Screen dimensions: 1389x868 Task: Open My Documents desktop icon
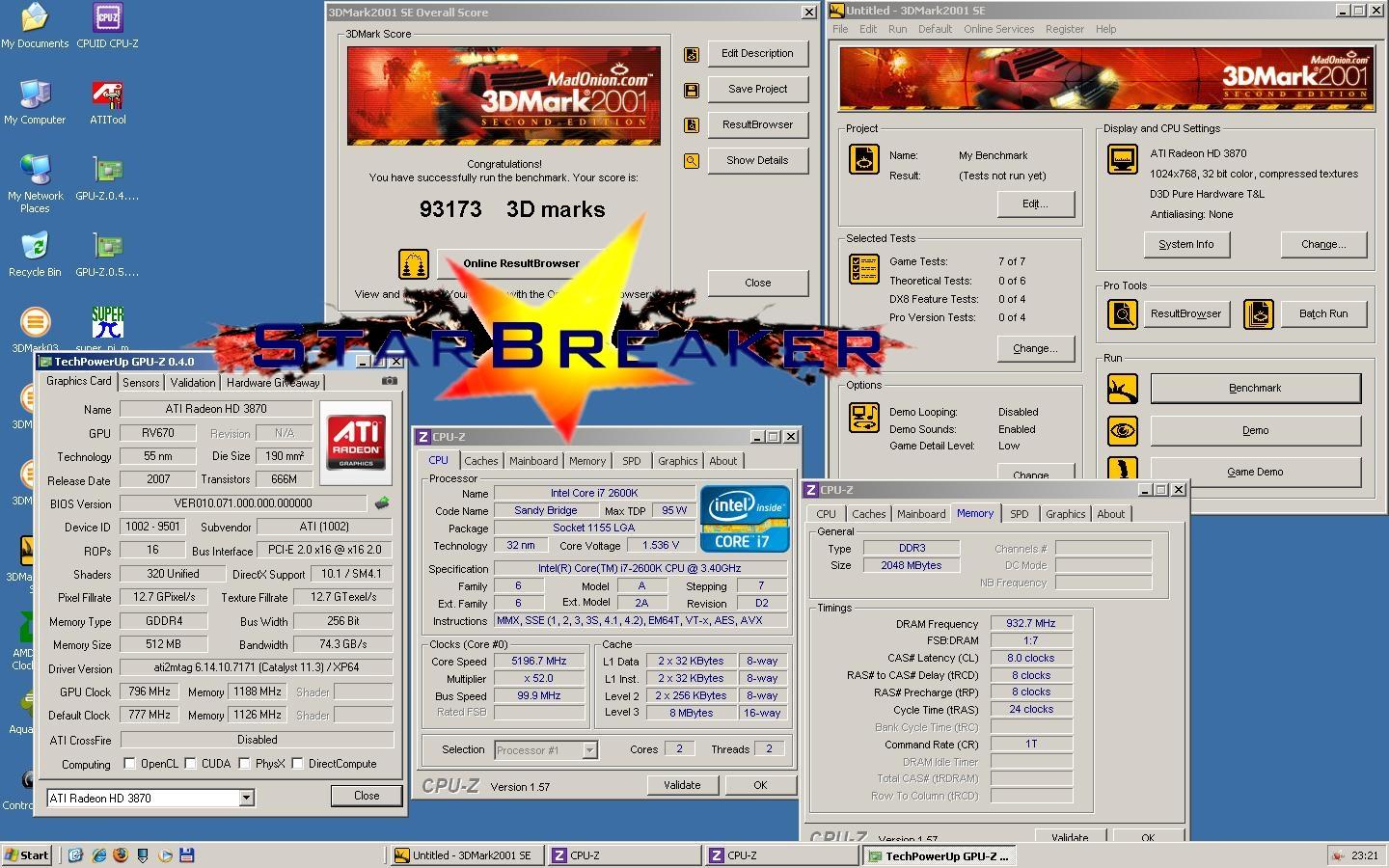35,26
